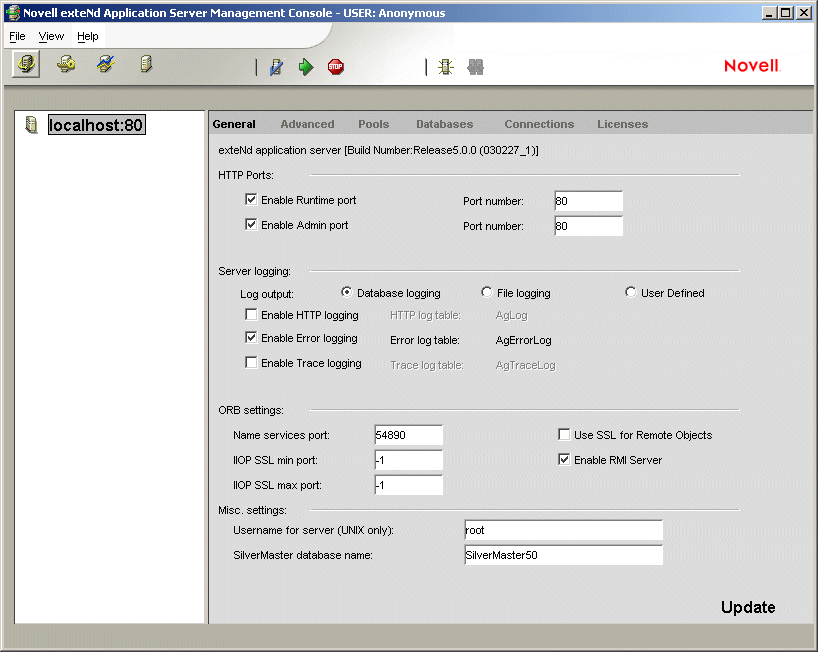Open the Security keys toolbar icon
The height and width of the screenshot is (652, 818).
(x=66, y=64)
